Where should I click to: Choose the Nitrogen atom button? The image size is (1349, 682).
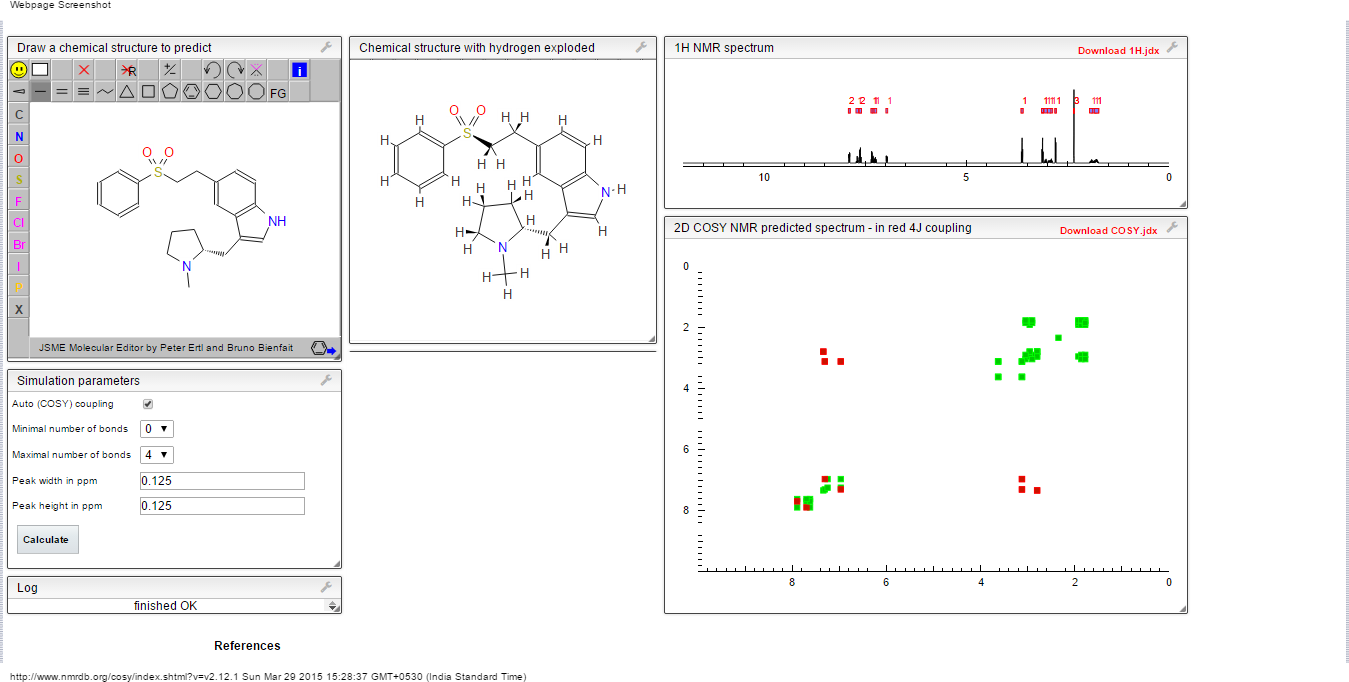19,136
